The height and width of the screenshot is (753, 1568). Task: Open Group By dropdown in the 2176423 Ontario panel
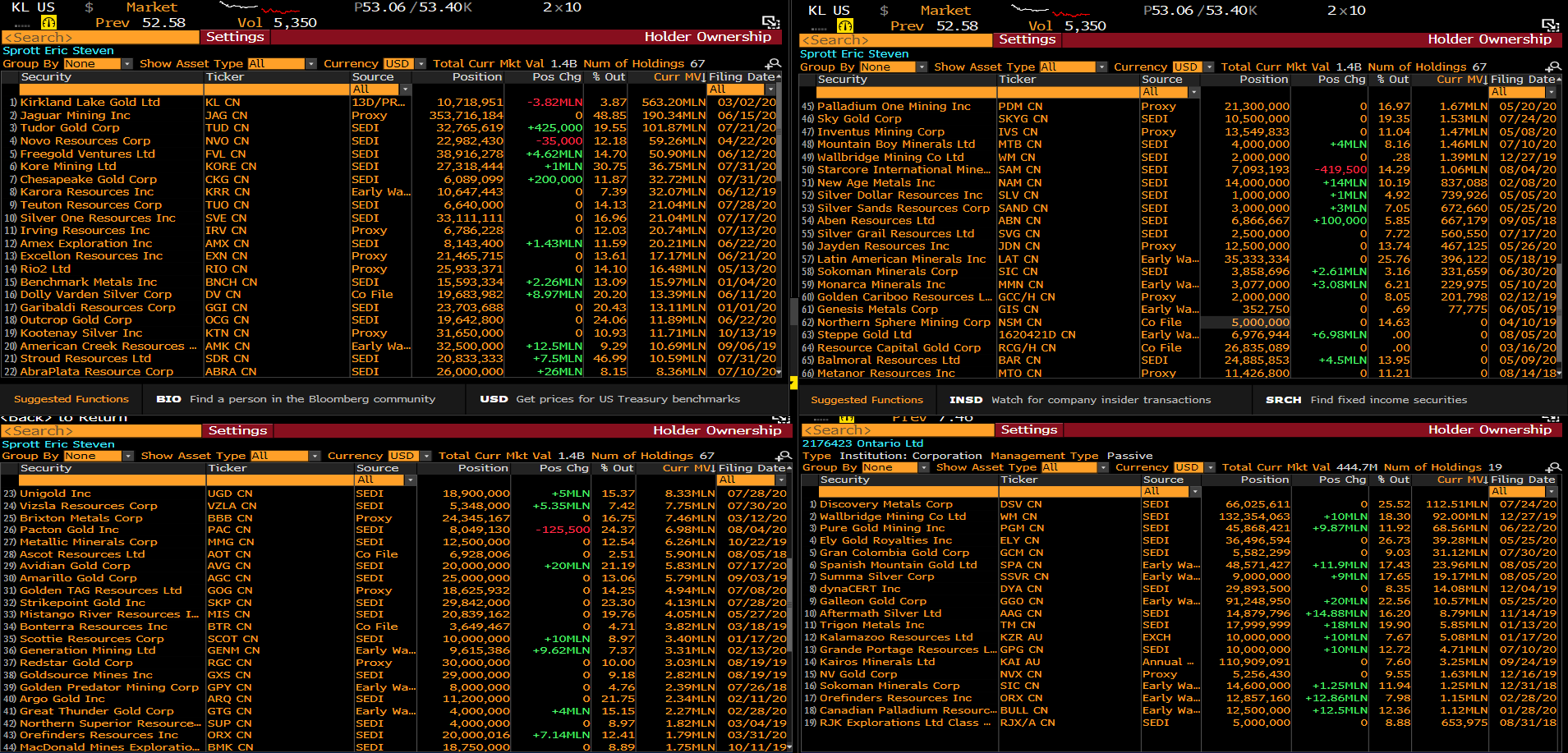[x=897, y=467]
